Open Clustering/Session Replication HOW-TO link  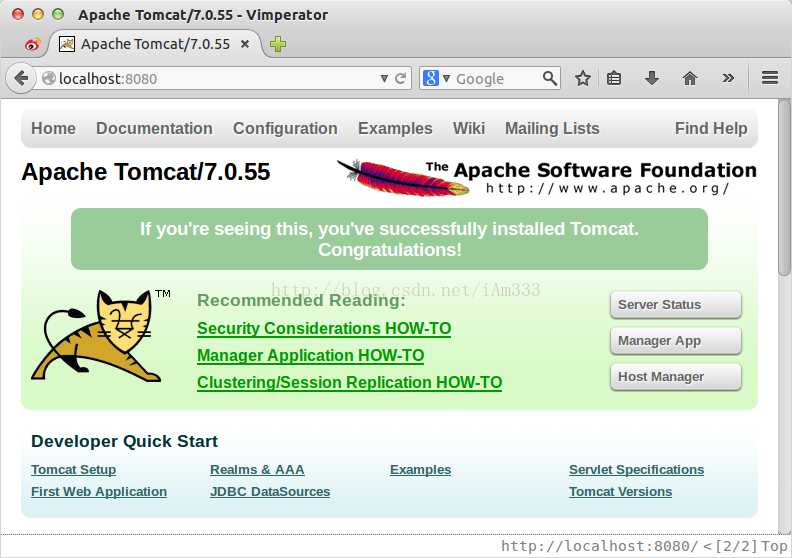350,382
